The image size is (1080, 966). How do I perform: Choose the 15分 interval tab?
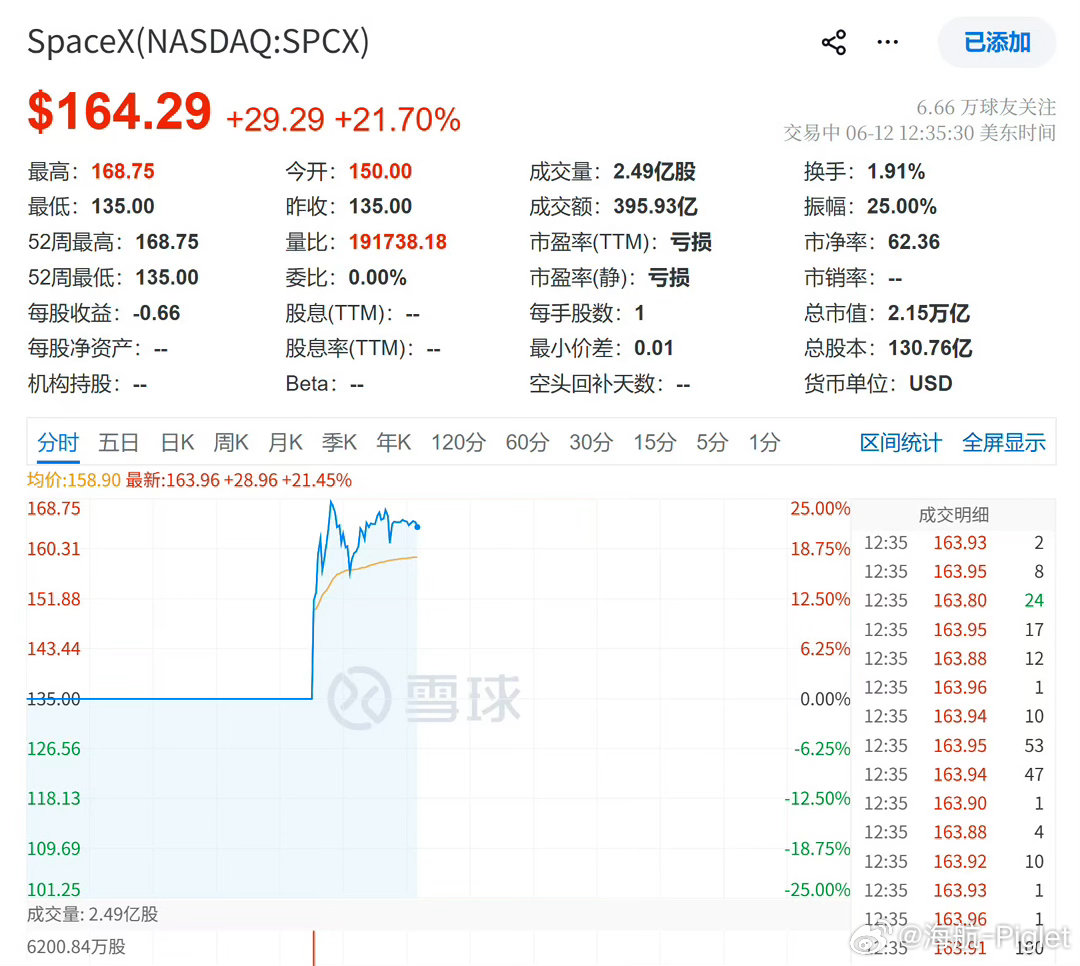click(x=654, y=442)
